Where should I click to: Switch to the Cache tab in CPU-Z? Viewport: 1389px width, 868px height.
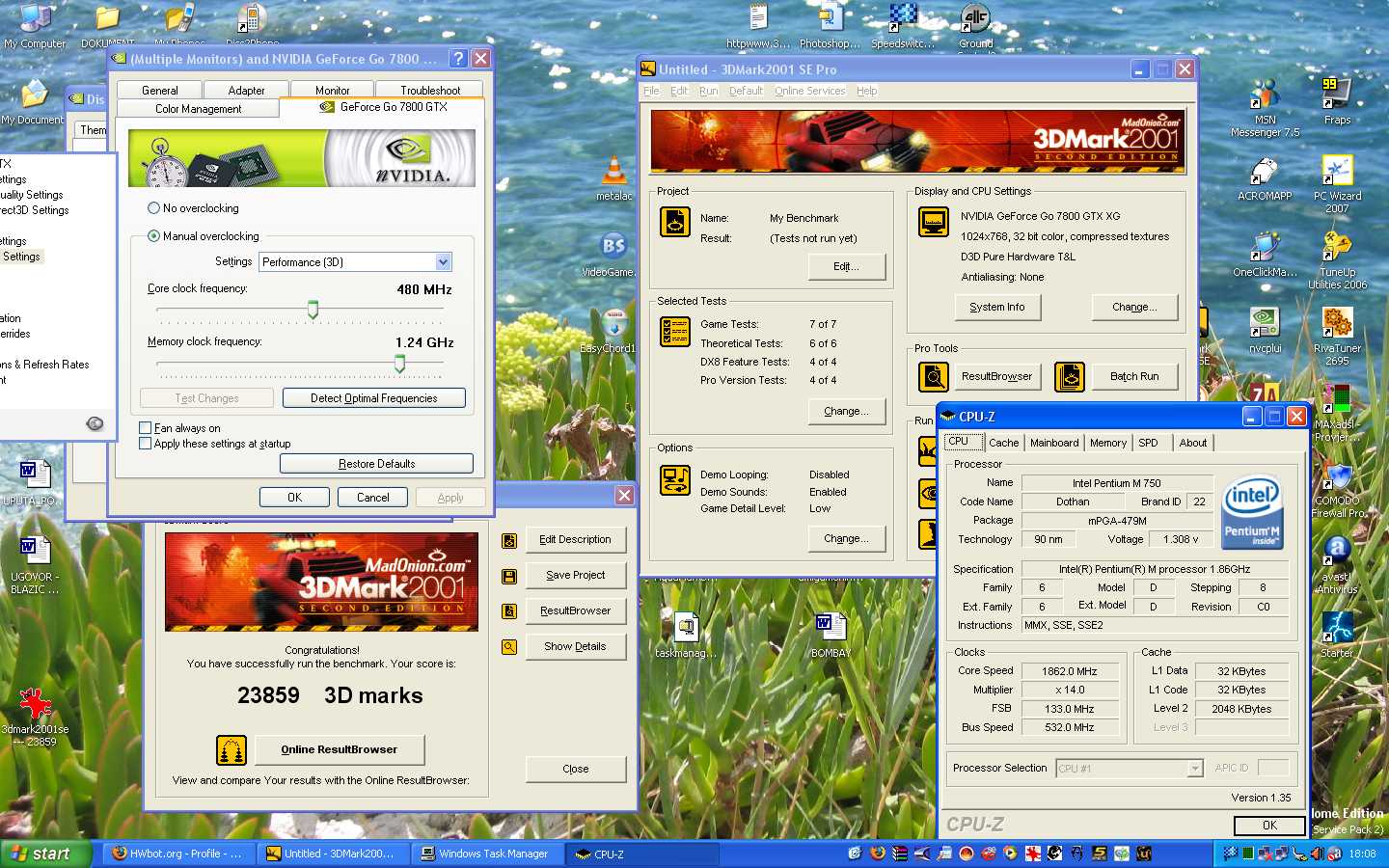pyautogui.click(x=1003, y=443)
